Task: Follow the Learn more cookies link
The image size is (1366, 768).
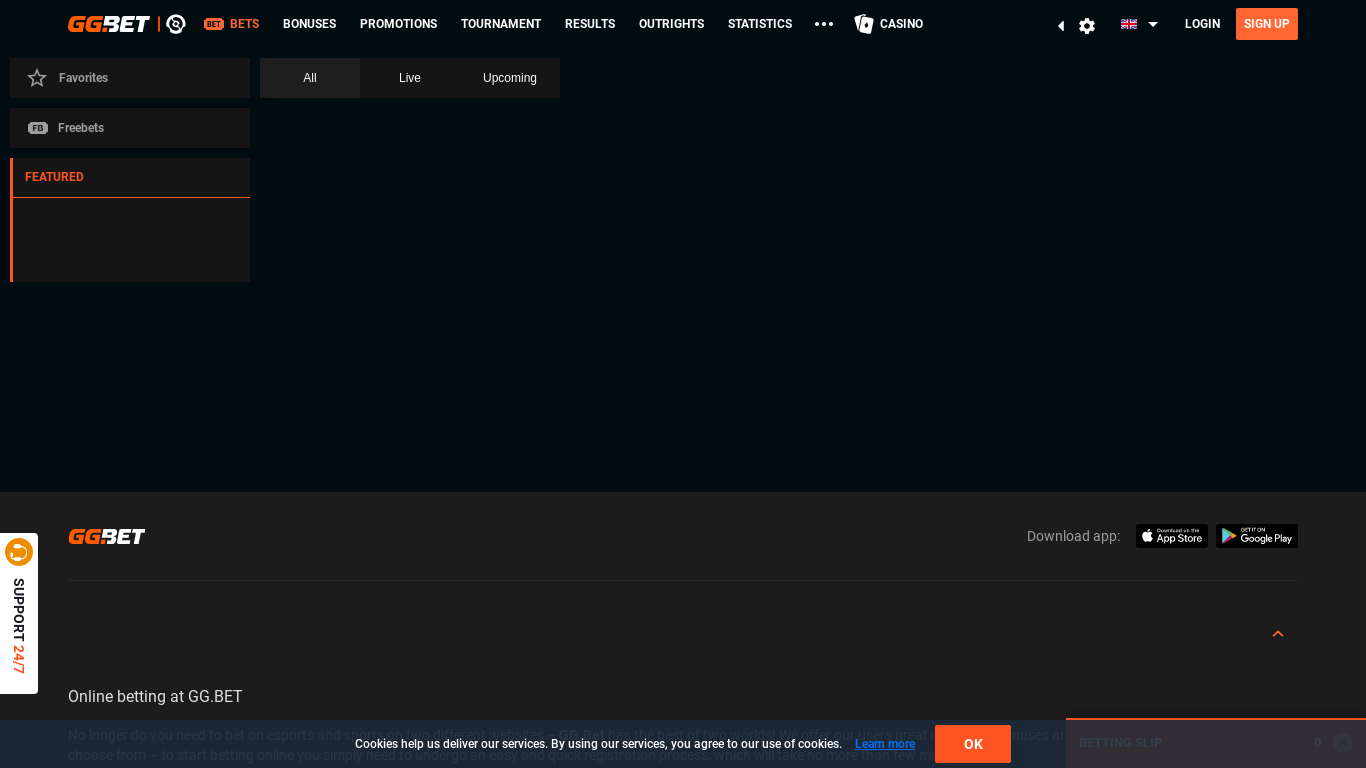Action: pos(885,744)
